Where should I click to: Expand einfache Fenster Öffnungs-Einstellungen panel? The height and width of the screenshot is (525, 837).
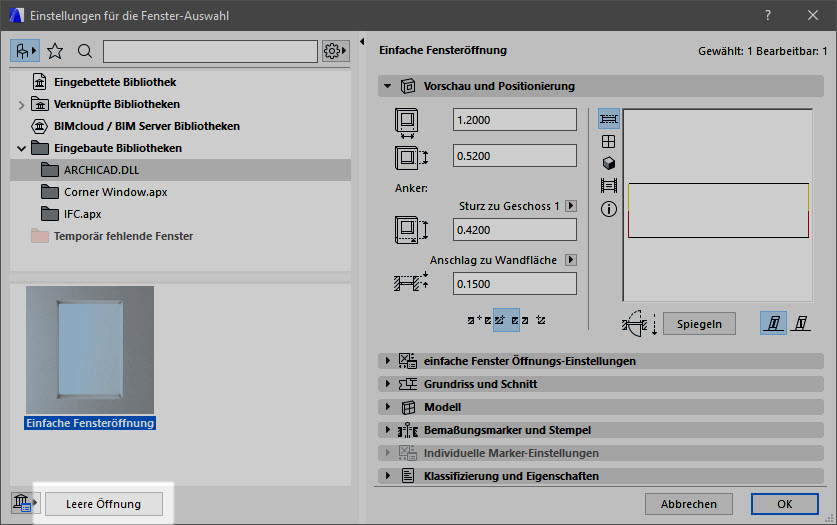click(x=388, y=361)
